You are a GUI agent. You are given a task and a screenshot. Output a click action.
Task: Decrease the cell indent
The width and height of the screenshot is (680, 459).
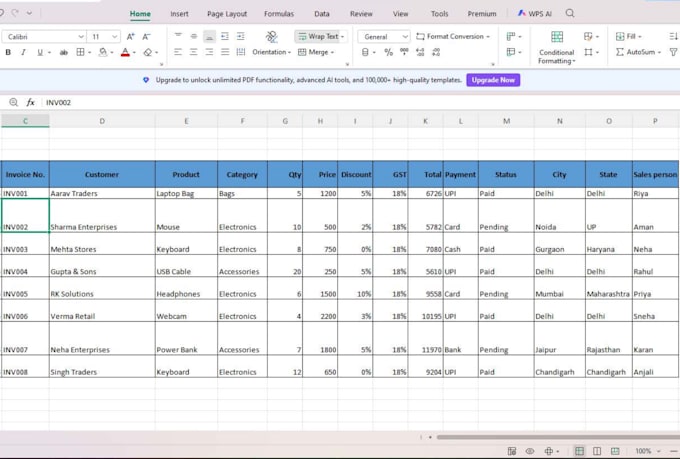(225, 36)
